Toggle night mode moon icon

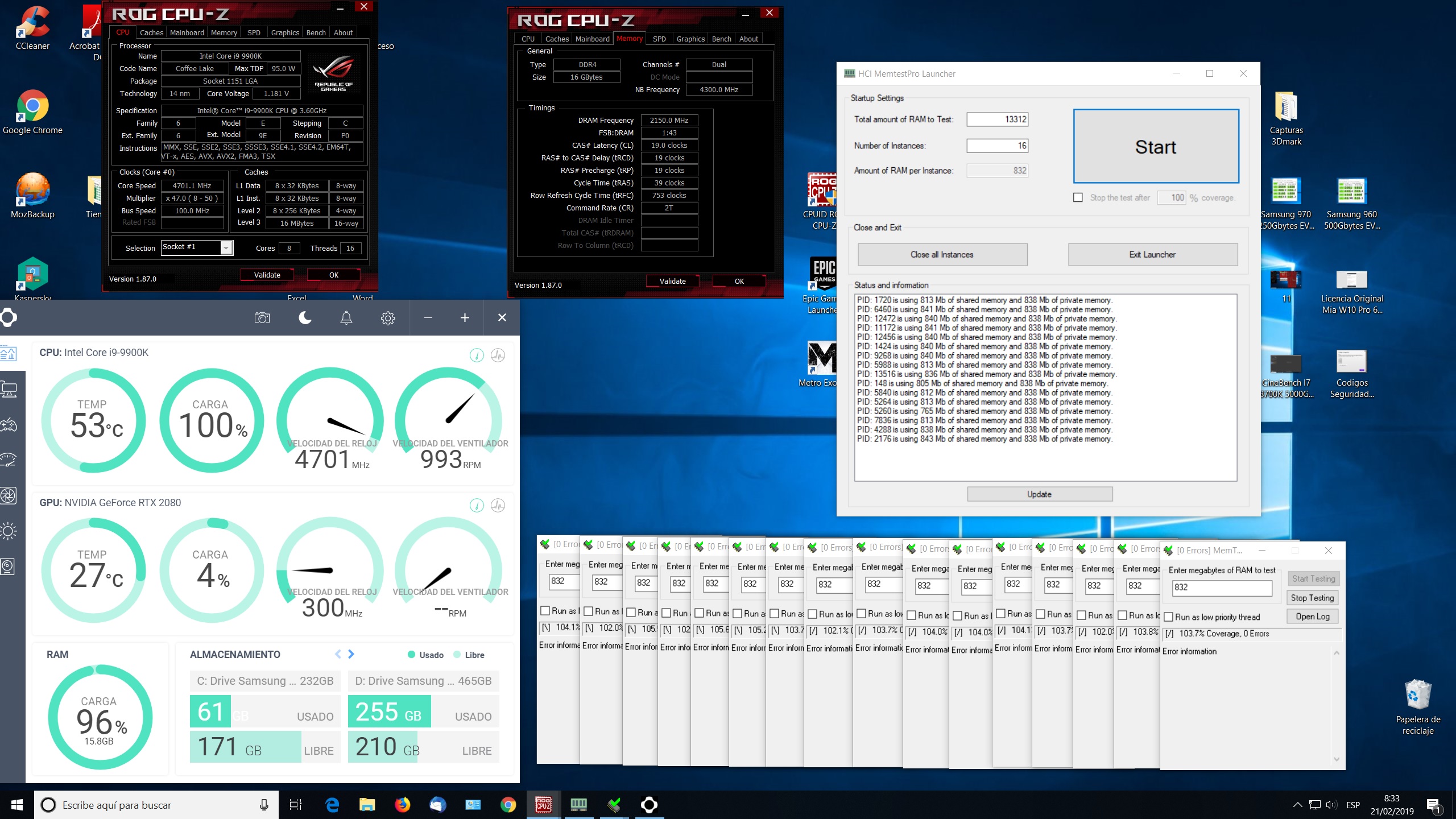point(305,318)
